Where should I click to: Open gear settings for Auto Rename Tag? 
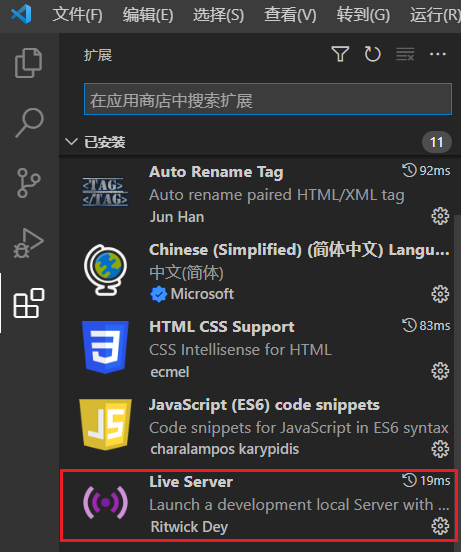(440, 216)
